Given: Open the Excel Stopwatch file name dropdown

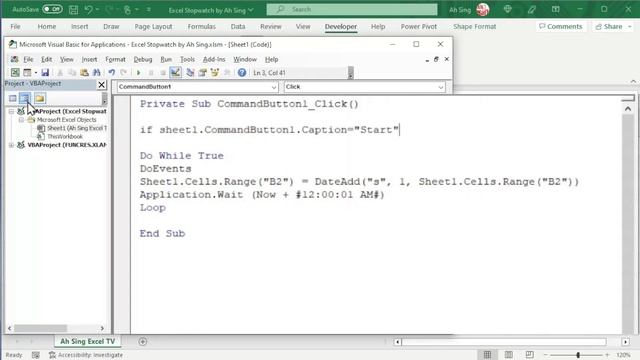Looking at the screenshot, I should (x=251, y=10).
